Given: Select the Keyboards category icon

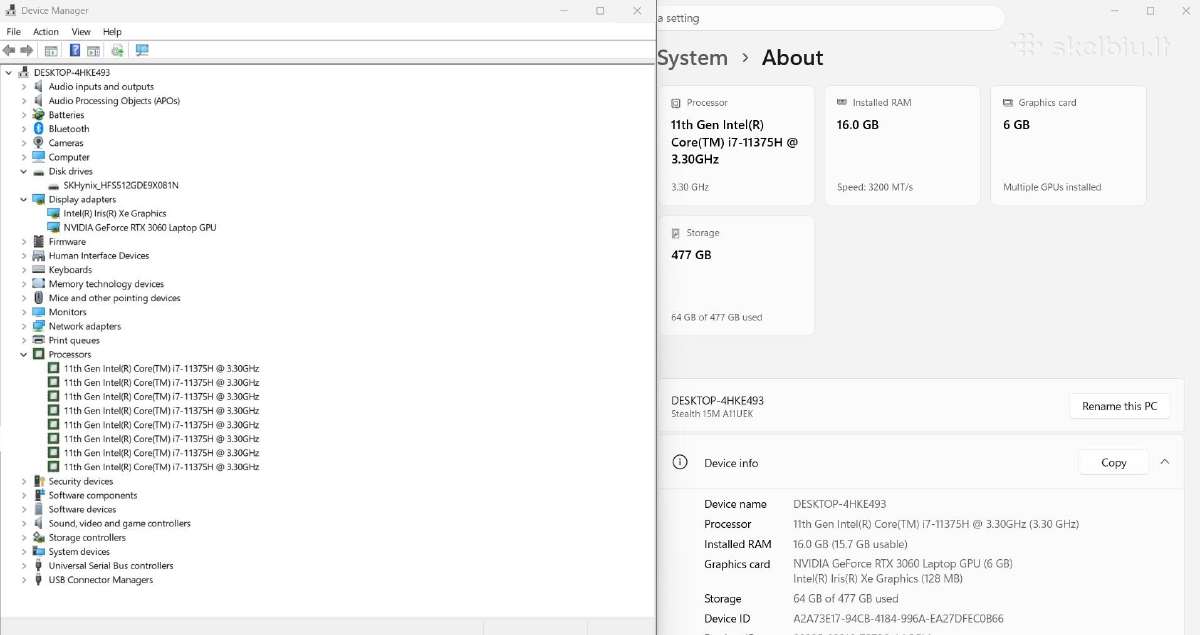Looking at the screenshot, I should pyautogui.click(x=39, y=270).
